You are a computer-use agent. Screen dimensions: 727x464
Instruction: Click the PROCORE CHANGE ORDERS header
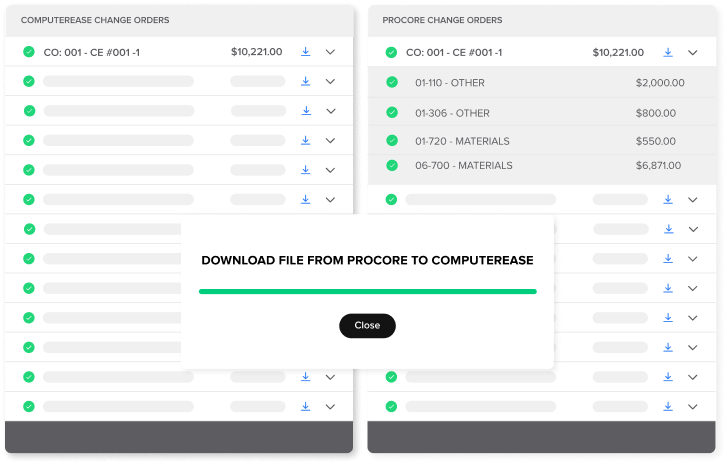click(442, 20)
